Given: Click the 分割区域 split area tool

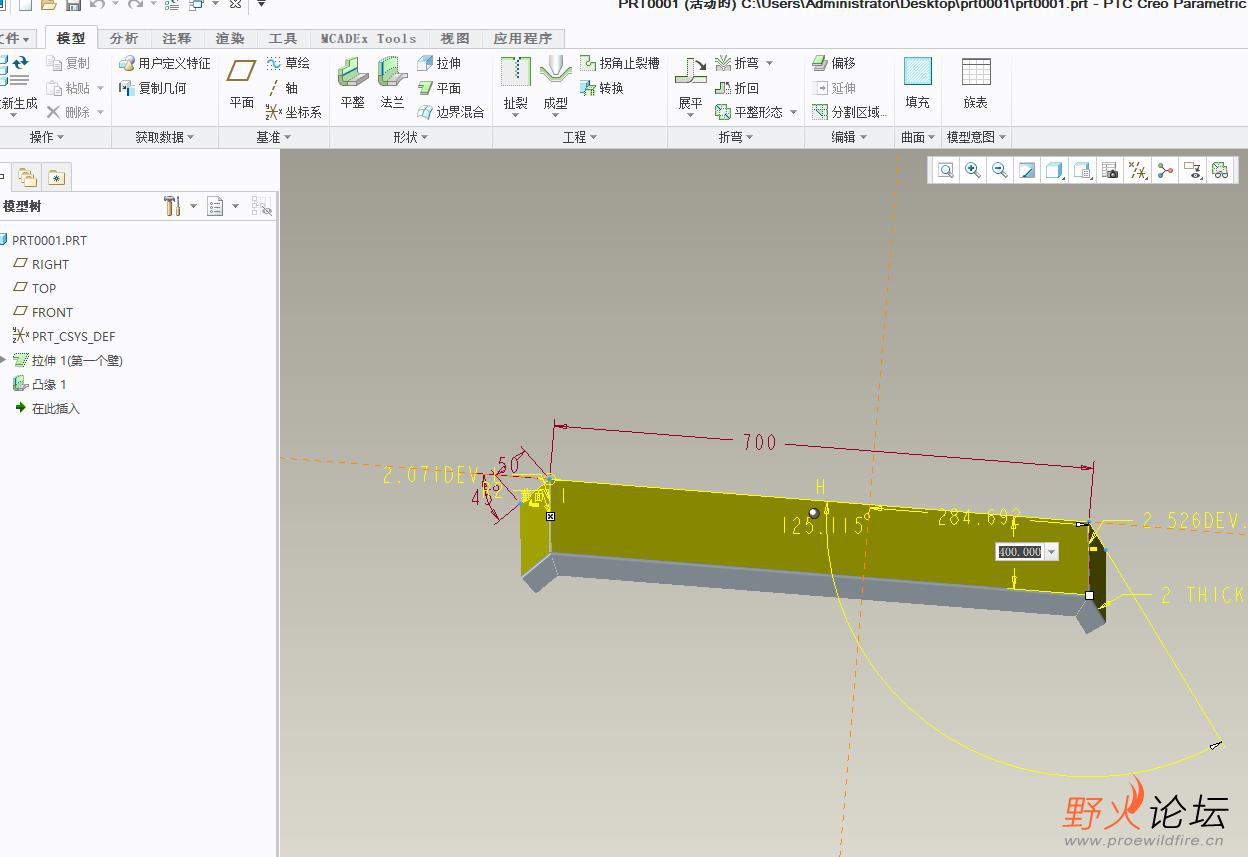Looking at the screenshot, I should coord(849,112).
